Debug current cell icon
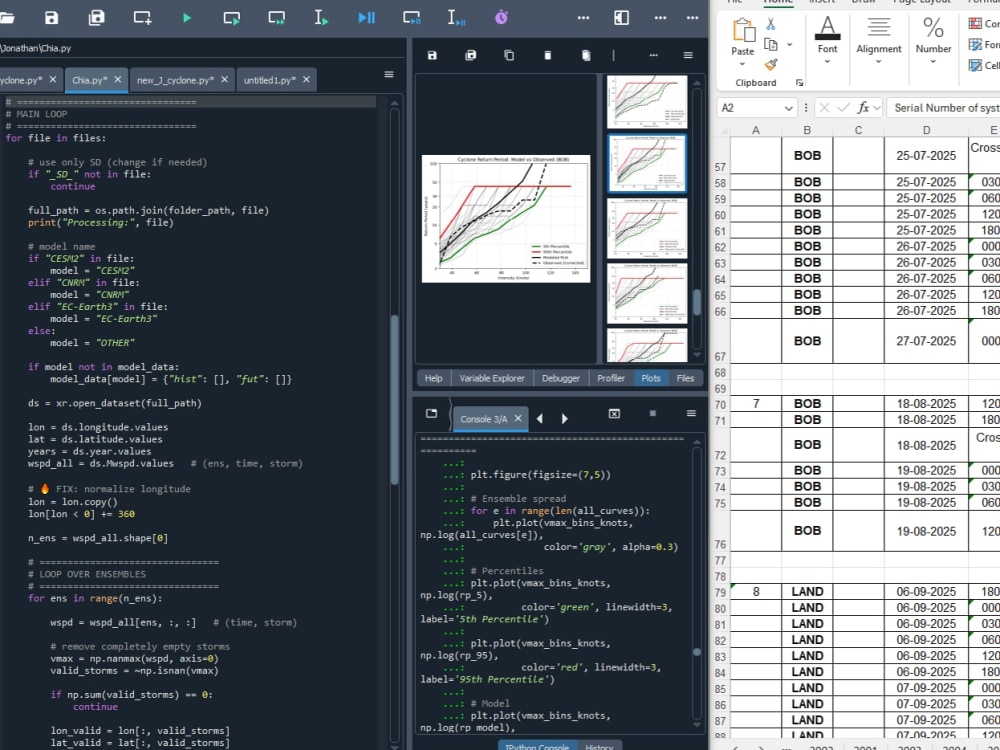This screenshot has height=750, width=1000. click(x=412, y=18)
